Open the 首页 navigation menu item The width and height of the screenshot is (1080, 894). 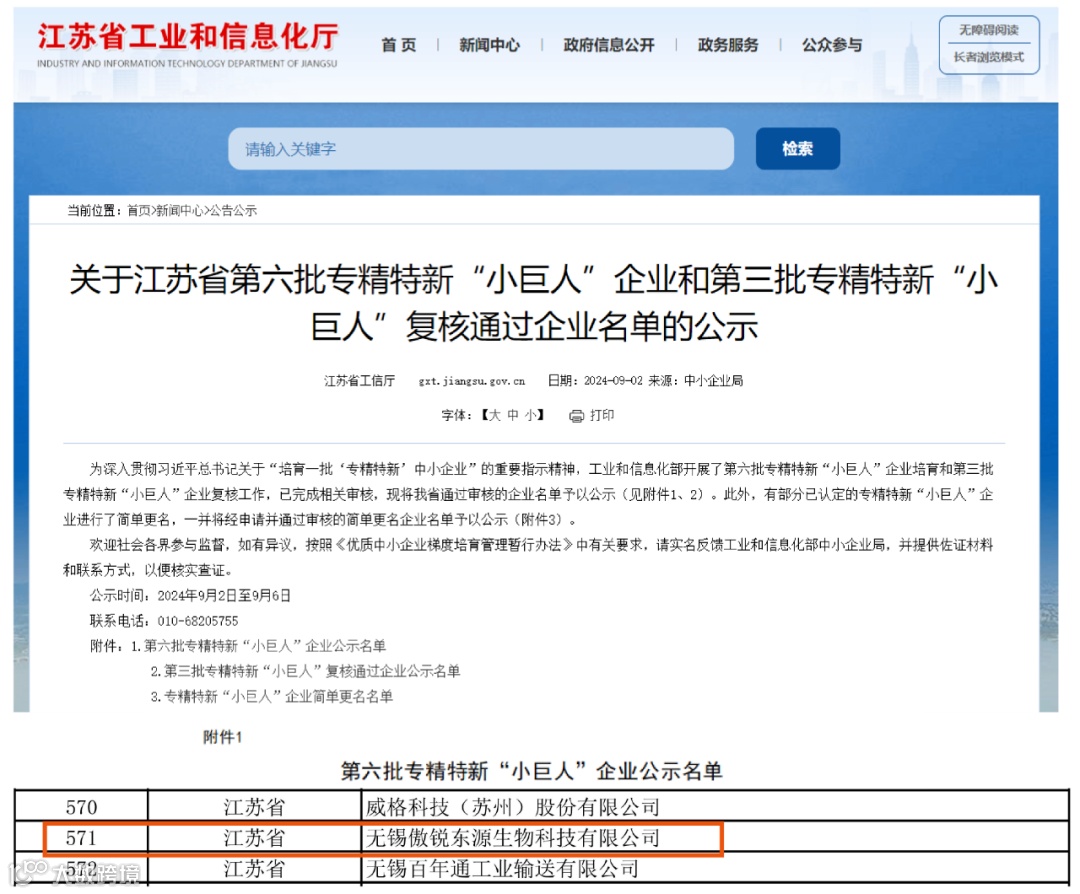(x=399, y=45)
